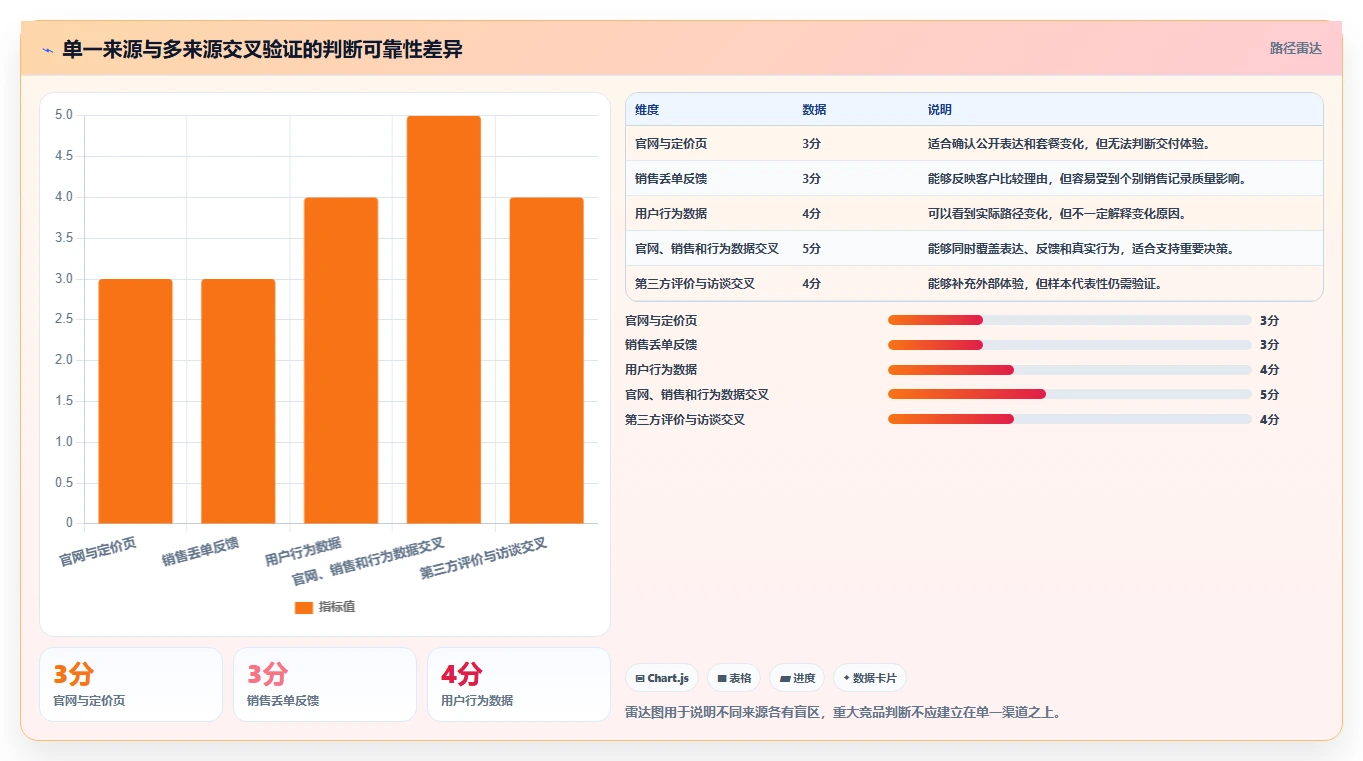The width and height of the screenshot is (1363, 761).
Task: Click the chart x-axis label 销售丢单反馈
Action: (x=201, y=552)
